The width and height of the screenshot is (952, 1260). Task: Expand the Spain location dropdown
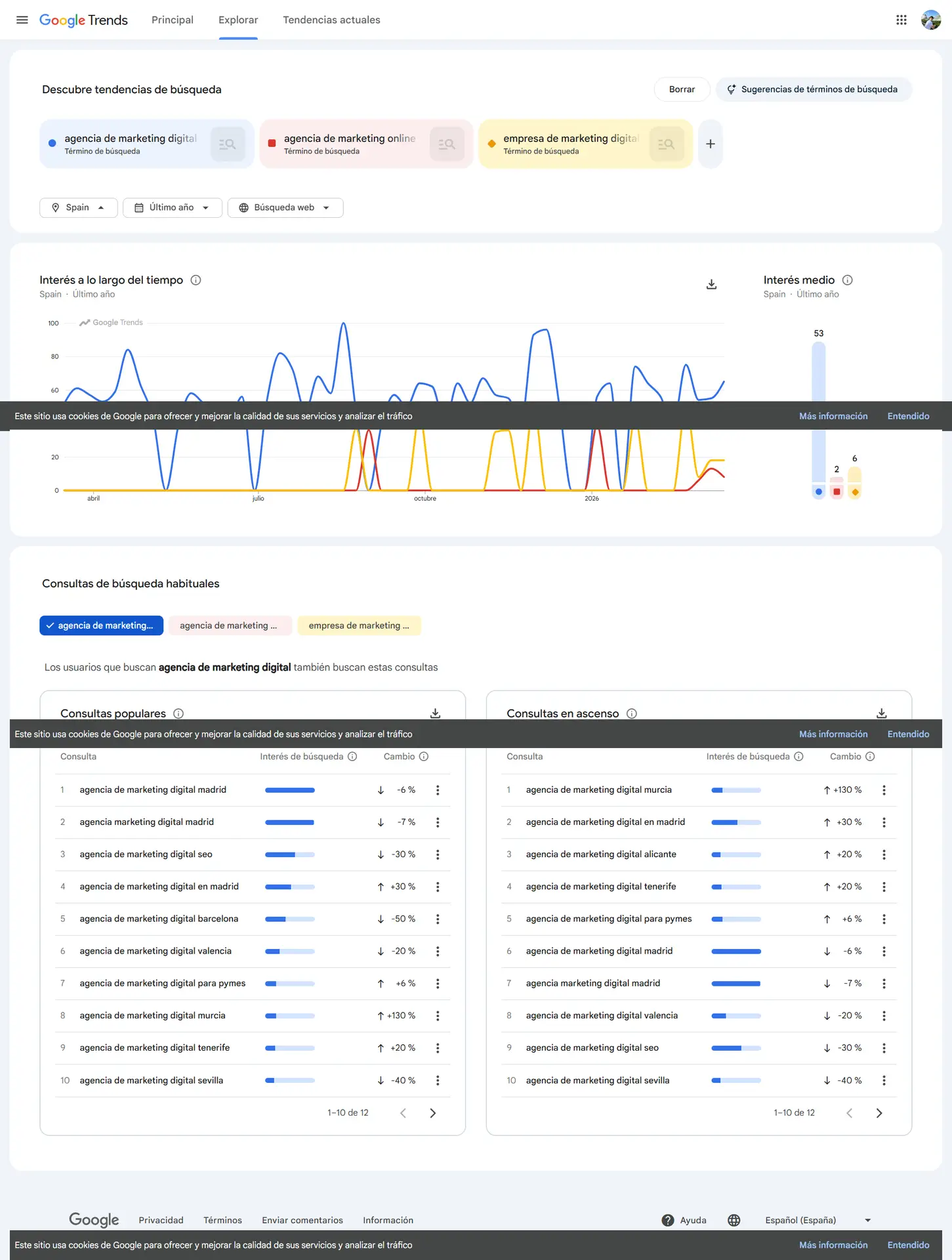78,207
